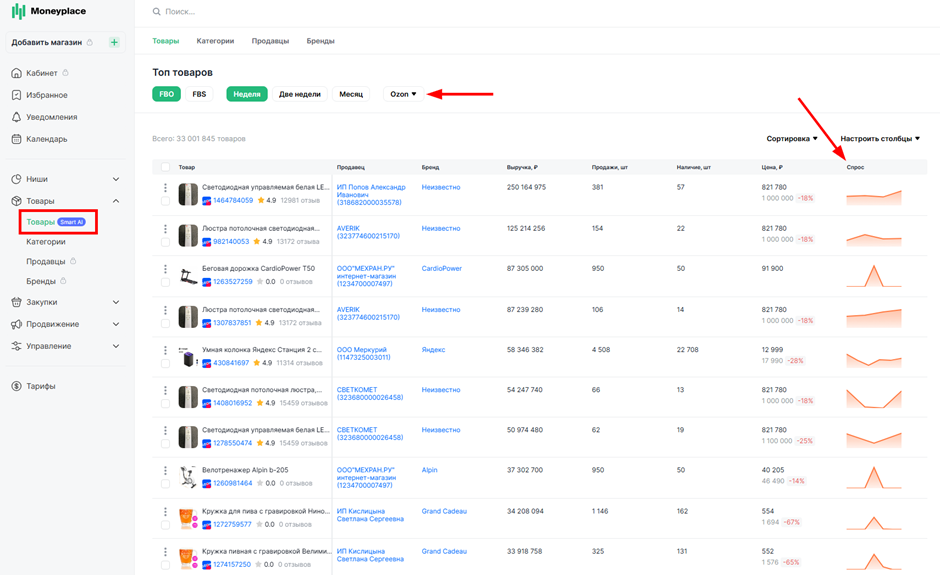
Task: Switch to the Категории top tab
Action: click(215, 41)
